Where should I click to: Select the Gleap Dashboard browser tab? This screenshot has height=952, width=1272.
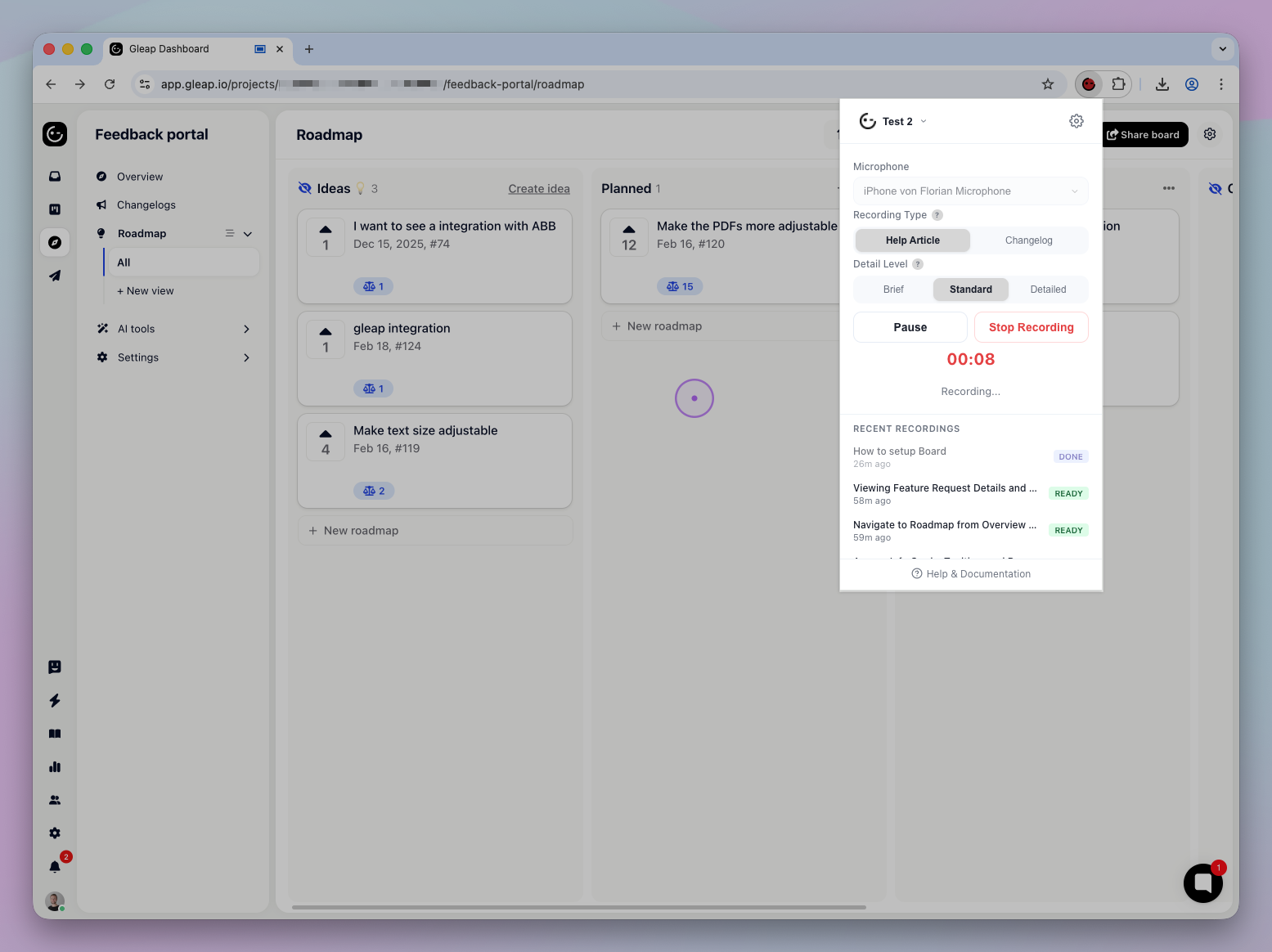(x=197, y=49)
